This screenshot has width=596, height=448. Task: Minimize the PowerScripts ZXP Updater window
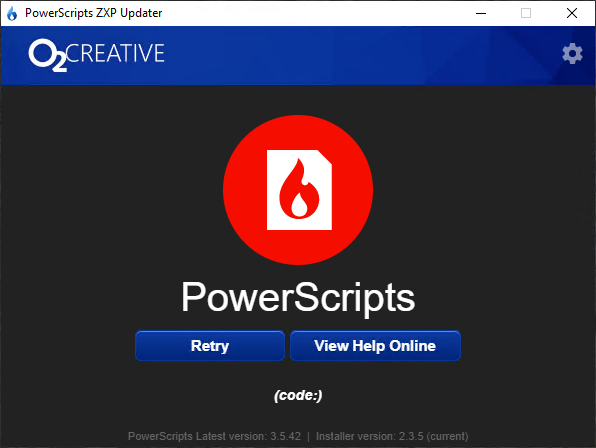(x=481, y=13)
